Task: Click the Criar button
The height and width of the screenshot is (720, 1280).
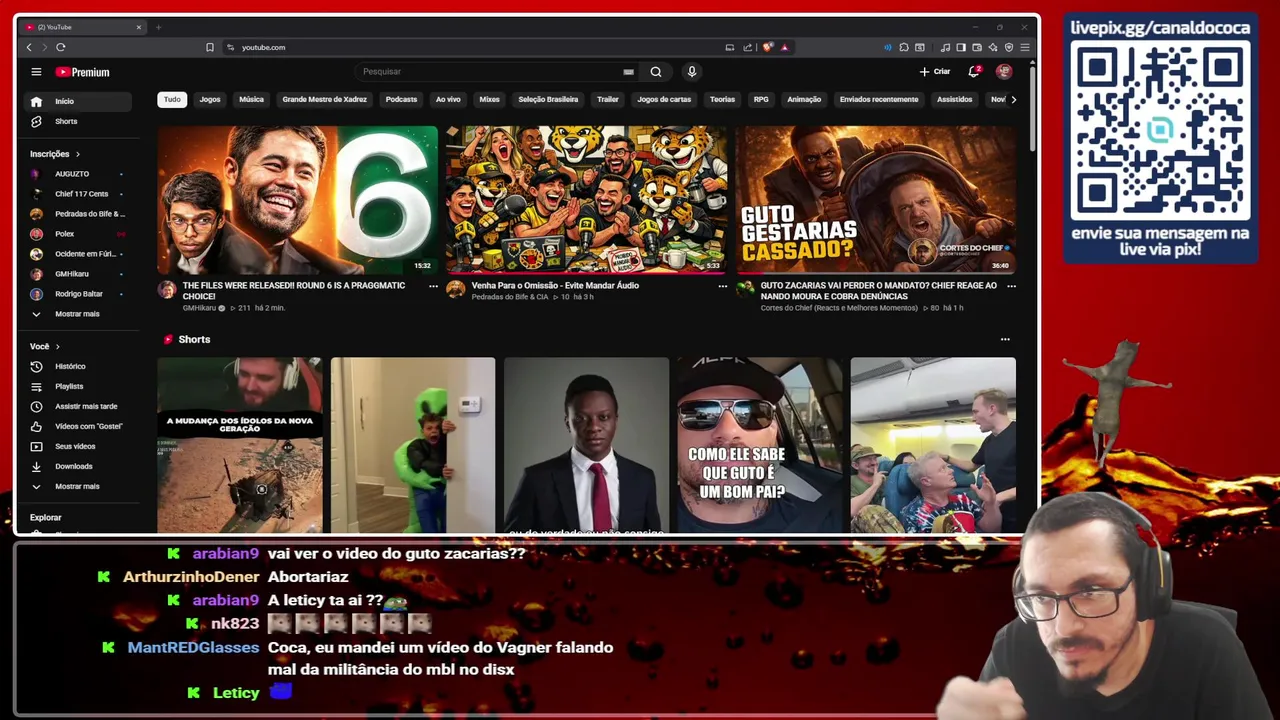Action: [x=935, y=72]
